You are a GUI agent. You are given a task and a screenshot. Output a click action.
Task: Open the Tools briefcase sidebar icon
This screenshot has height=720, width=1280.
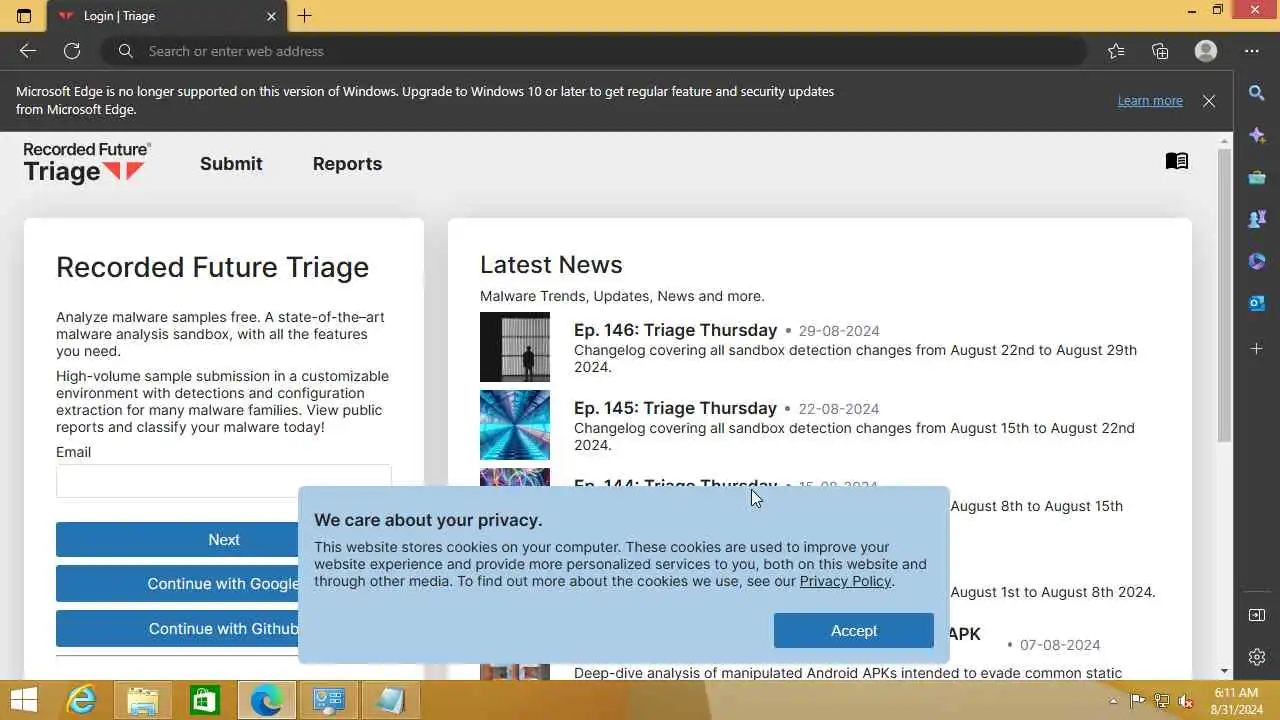[1257, 177]
